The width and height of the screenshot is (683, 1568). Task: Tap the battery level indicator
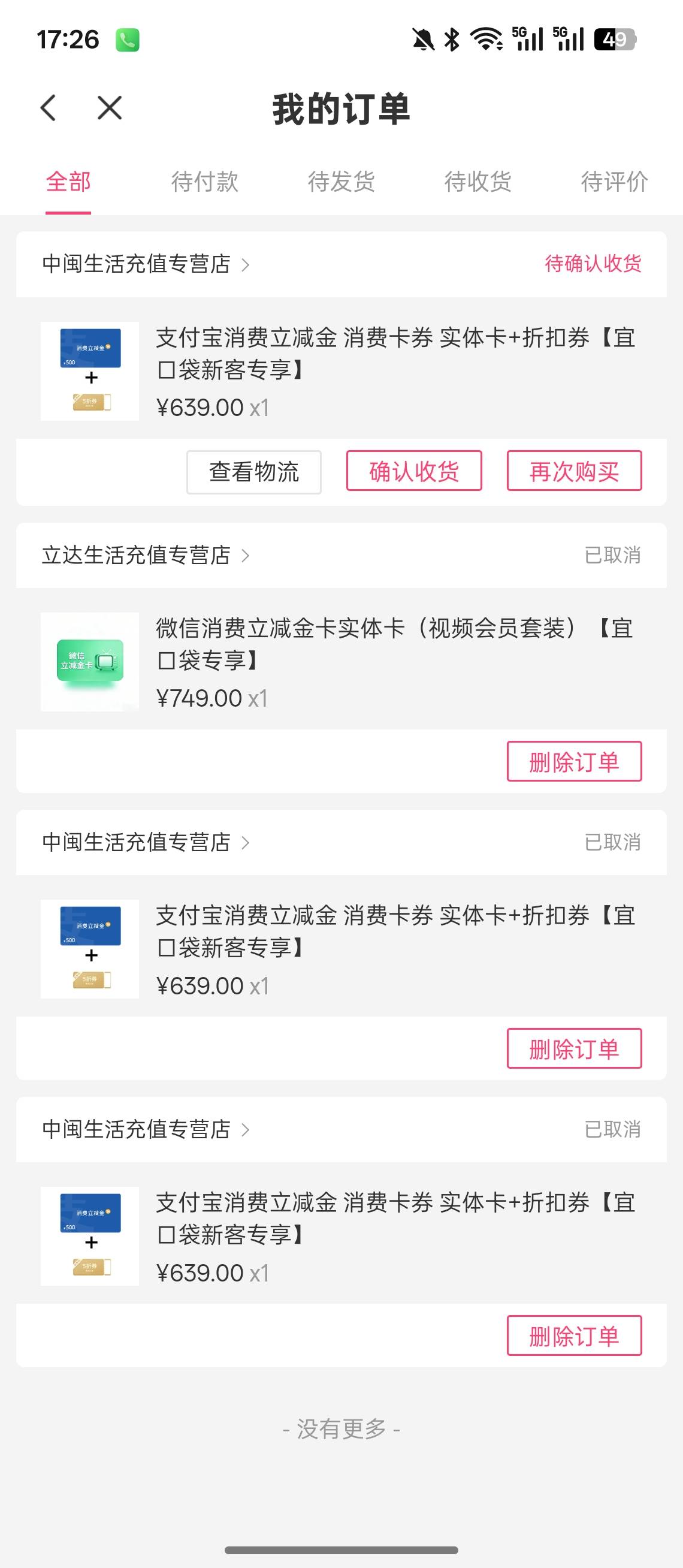pyautogui.click(x=614, y=40)
